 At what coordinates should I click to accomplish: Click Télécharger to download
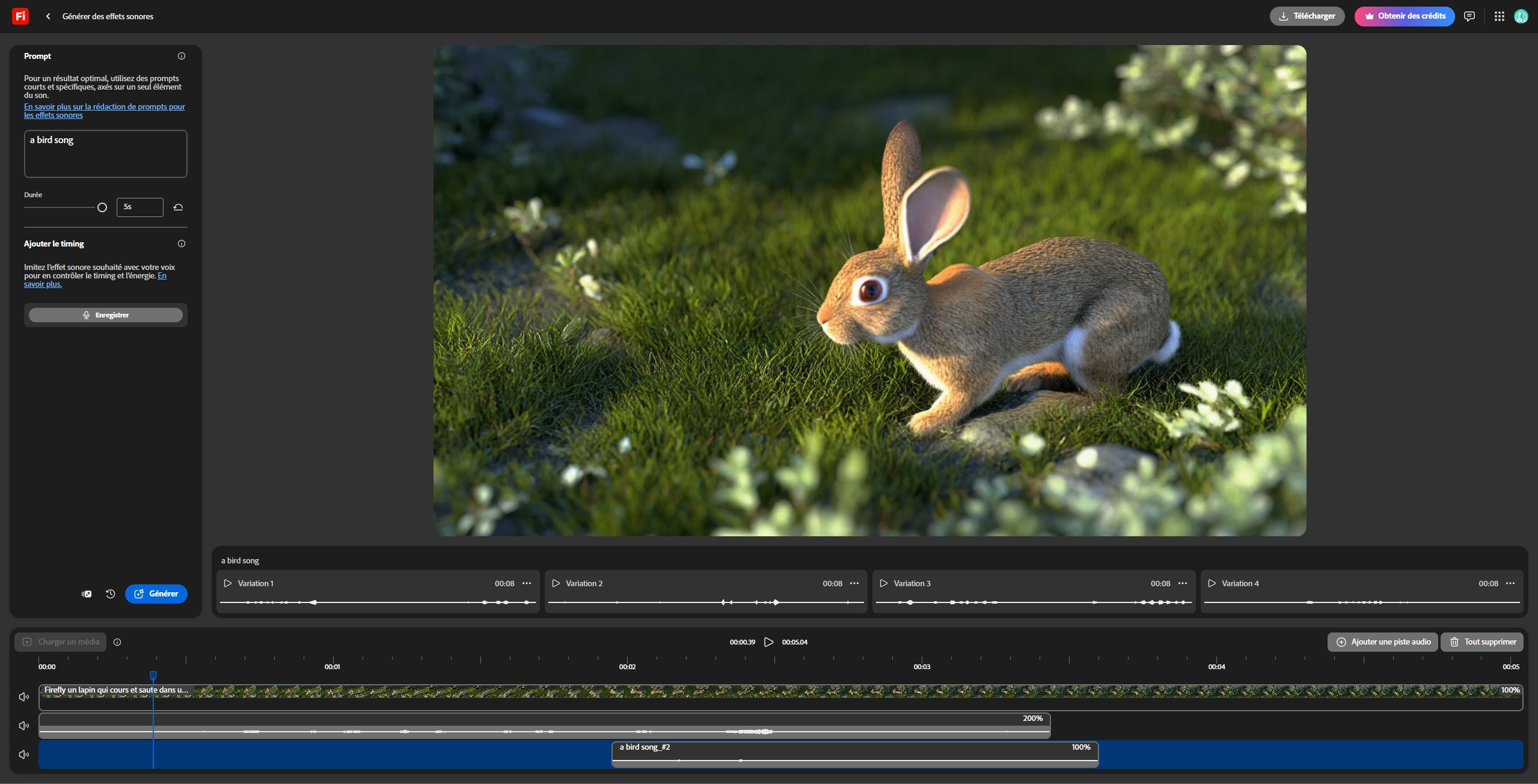pos(1307,16)
